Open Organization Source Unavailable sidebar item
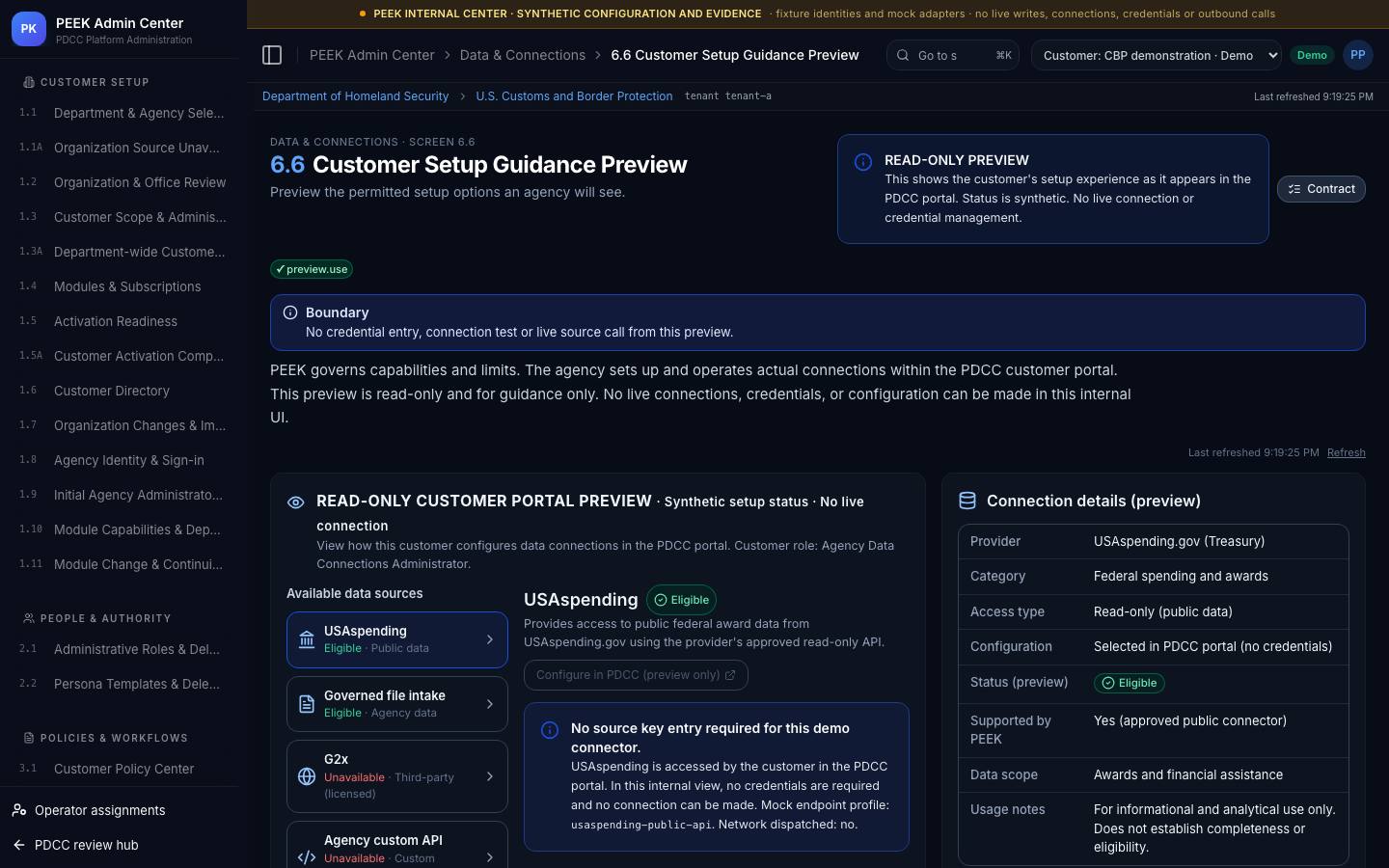Screen dimensions: 1389x868 point(123,148)
